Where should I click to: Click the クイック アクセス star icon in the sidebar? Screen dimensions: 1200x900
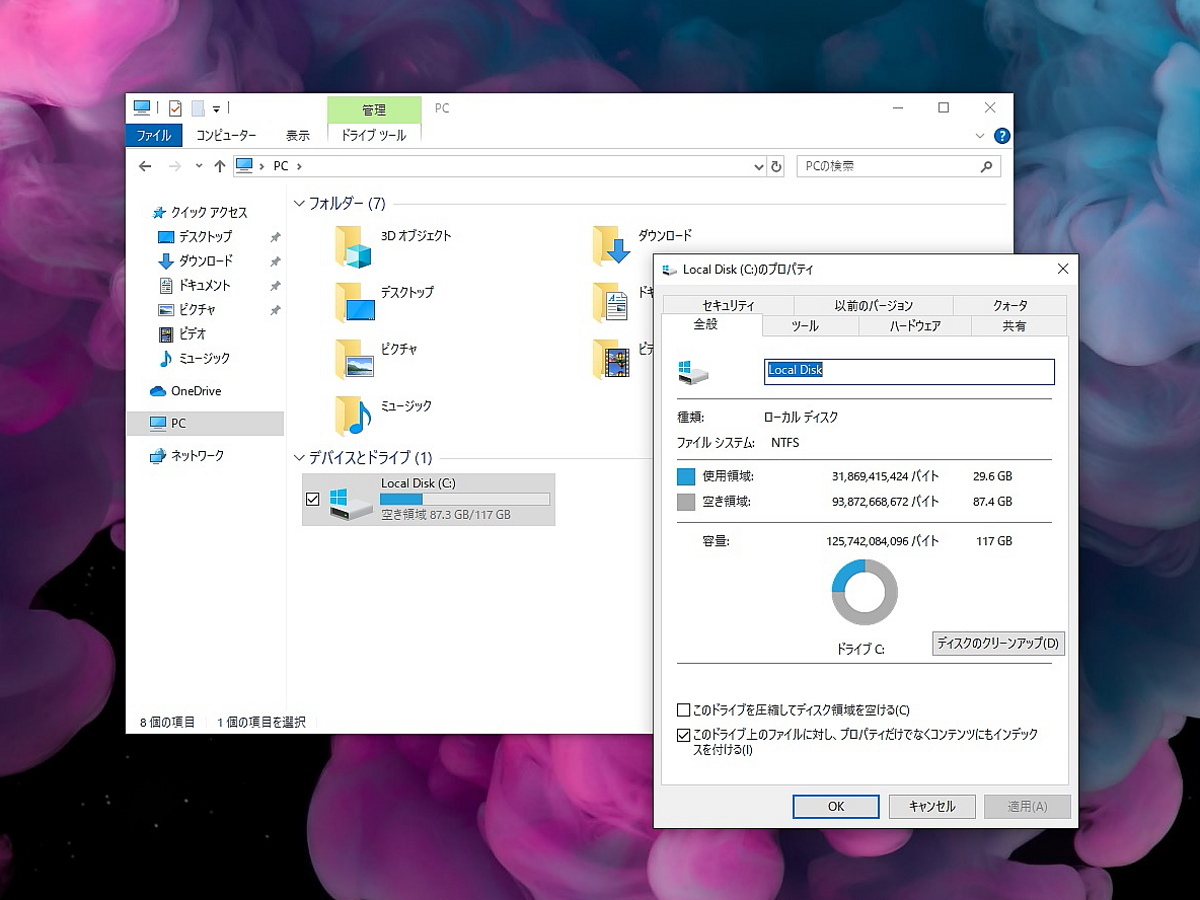pyautogui.click(x=158, y=212)
